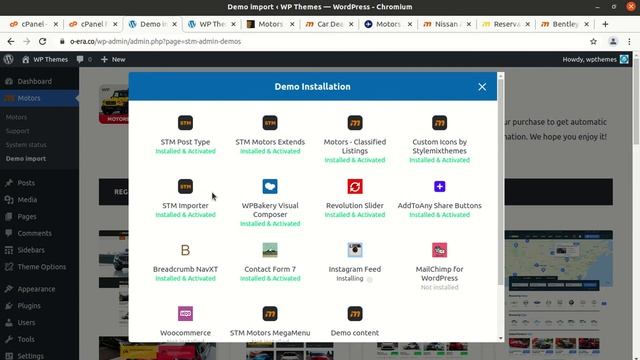Click the Woocommerce plugin icon
The image size is (640, 360).
tap(185, 314)
